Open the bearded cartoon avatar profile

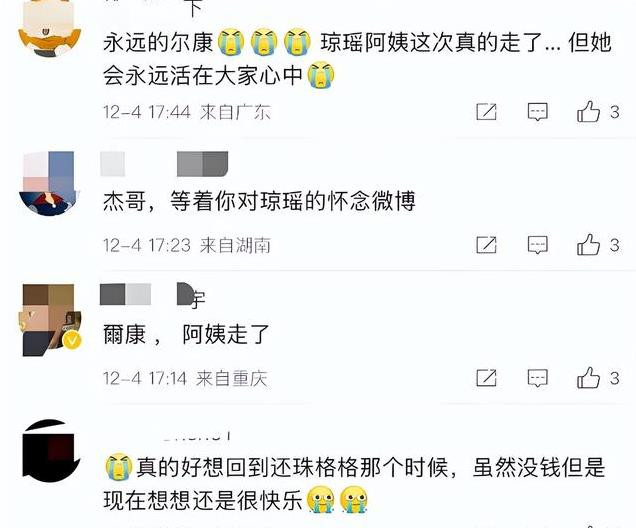pyautogui.click(x=50, y=28)
